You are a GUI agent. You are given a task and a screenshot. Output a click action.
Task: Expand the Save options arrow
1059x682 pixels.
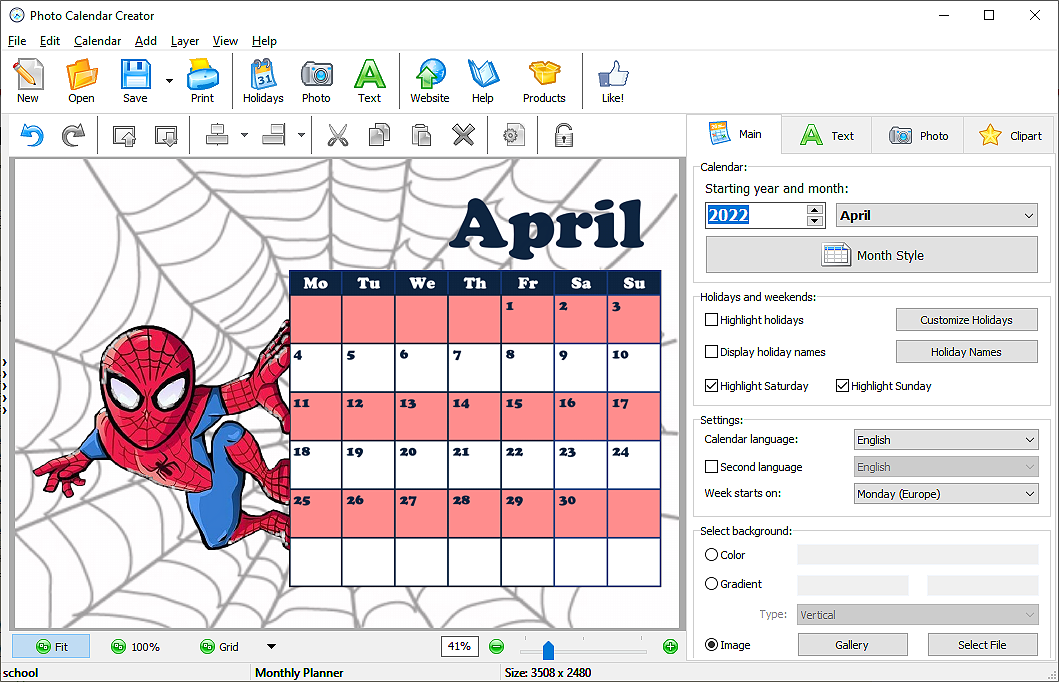pos(169,81)
